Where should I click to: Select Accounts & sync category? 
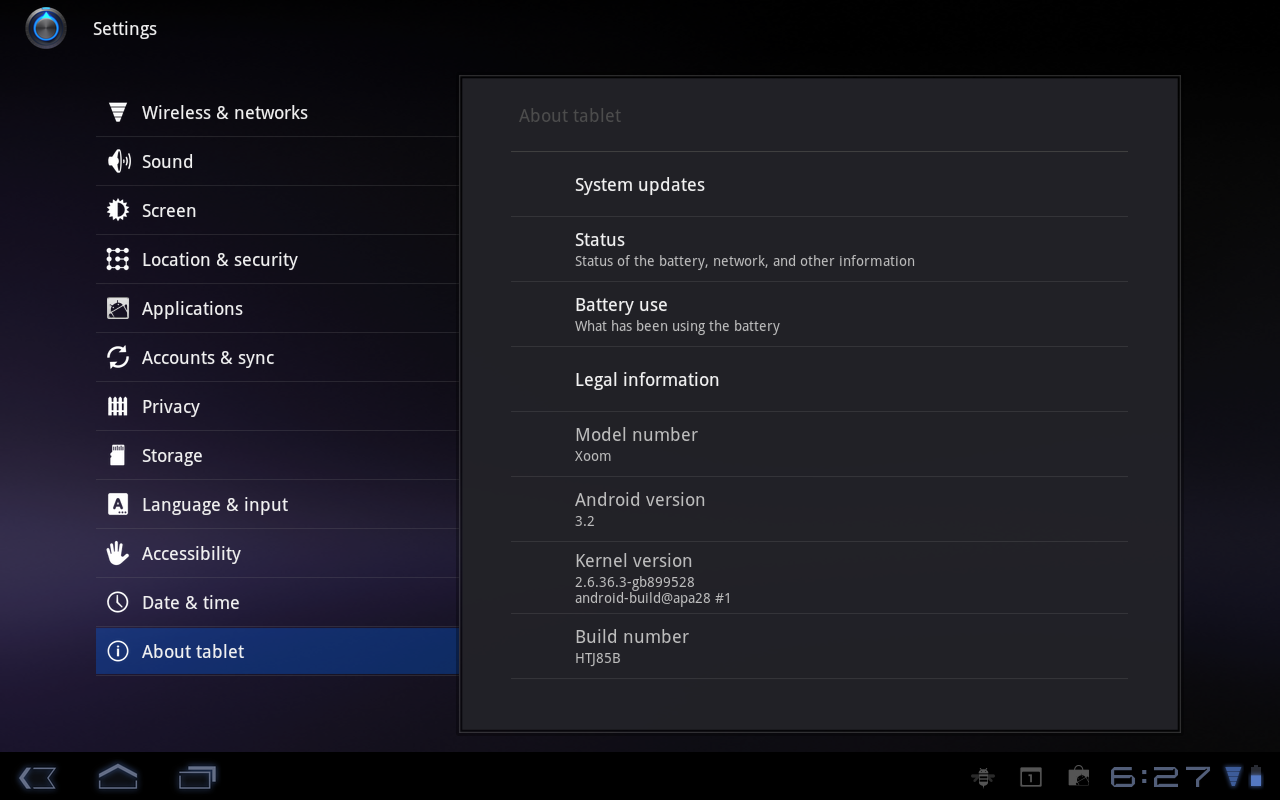pos(277,357)
